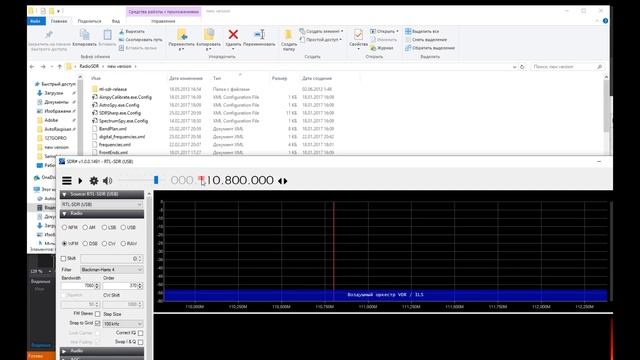Click the Cut (Вырезать) button in Explorer
The width and height of the screenshot is (640, 360).
coord(131,31)
